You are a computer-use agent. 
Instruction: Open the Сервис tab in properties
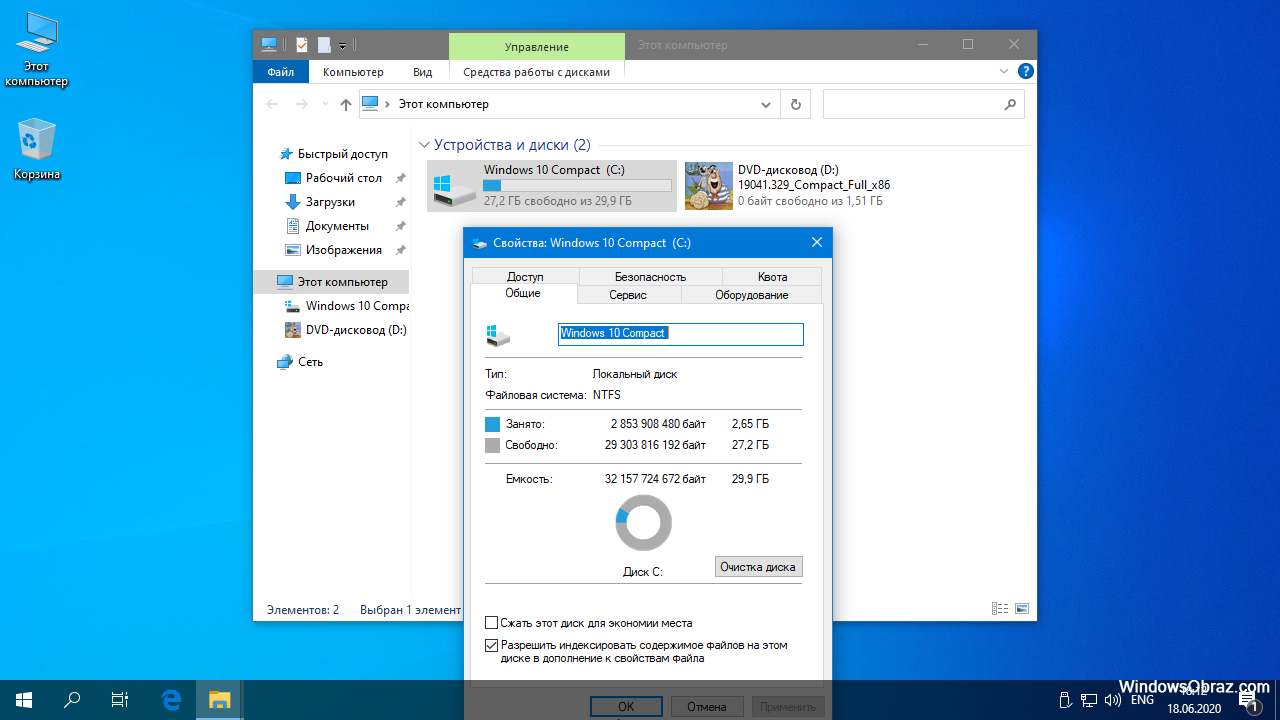click(628, 295)
